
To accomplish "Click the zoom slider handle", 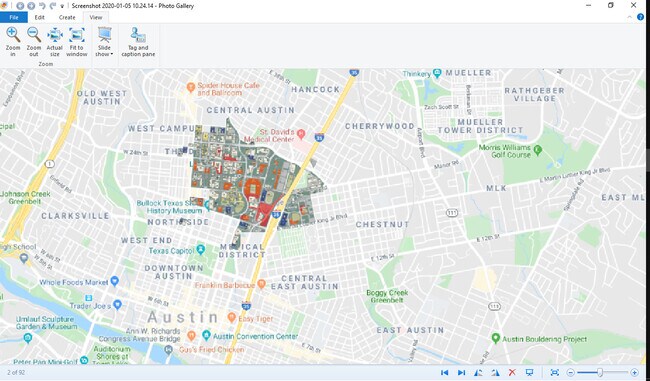I will 599,373.
